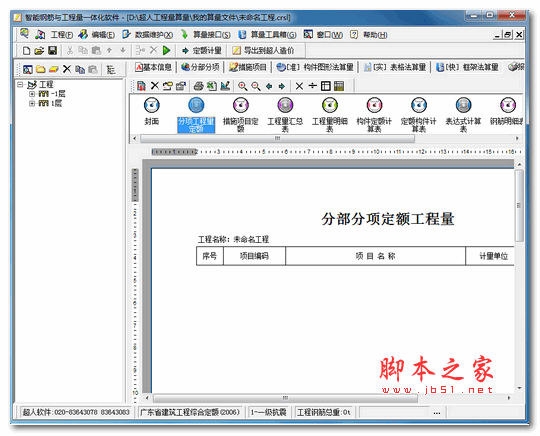This screenshot has width=540, height=436.
Task: Click the search icon in left panel toolbar
Action: coord(28,69)
